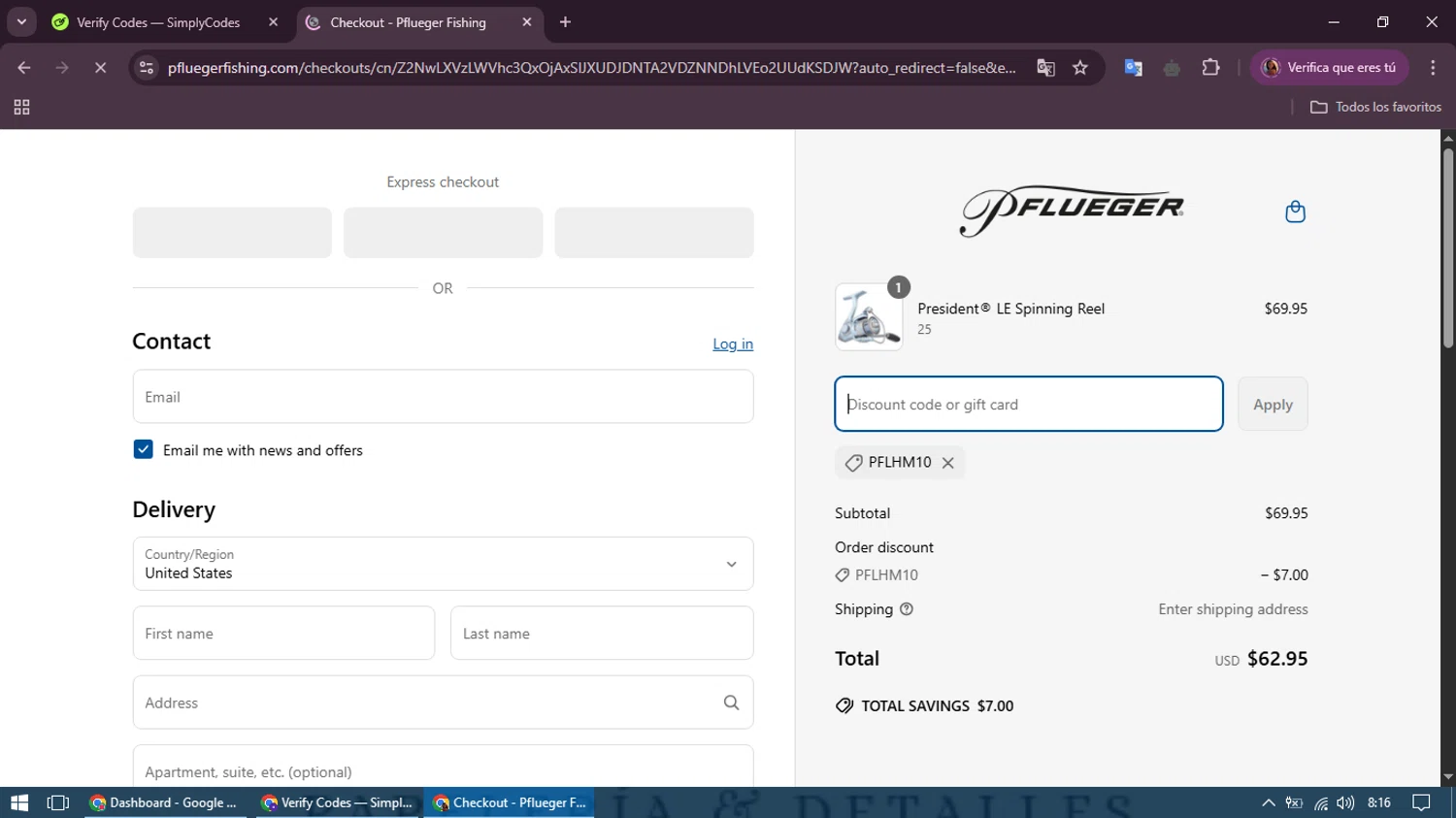This screenshot has height=818, width=1456.
Task: Click the Google Translate extension icon
Action: click(x=1133, y=68)
